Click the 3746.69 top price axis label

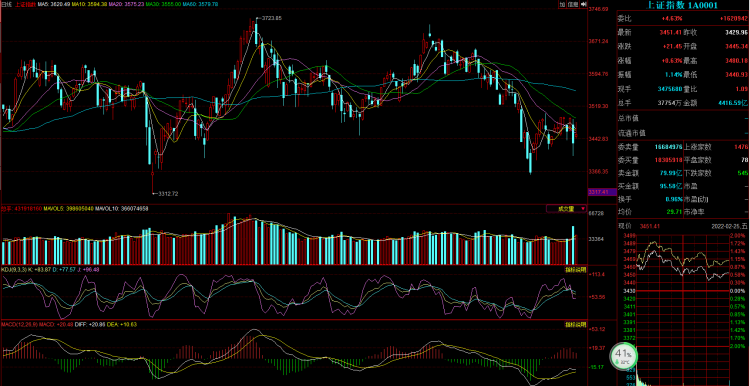tap(598, 9)
